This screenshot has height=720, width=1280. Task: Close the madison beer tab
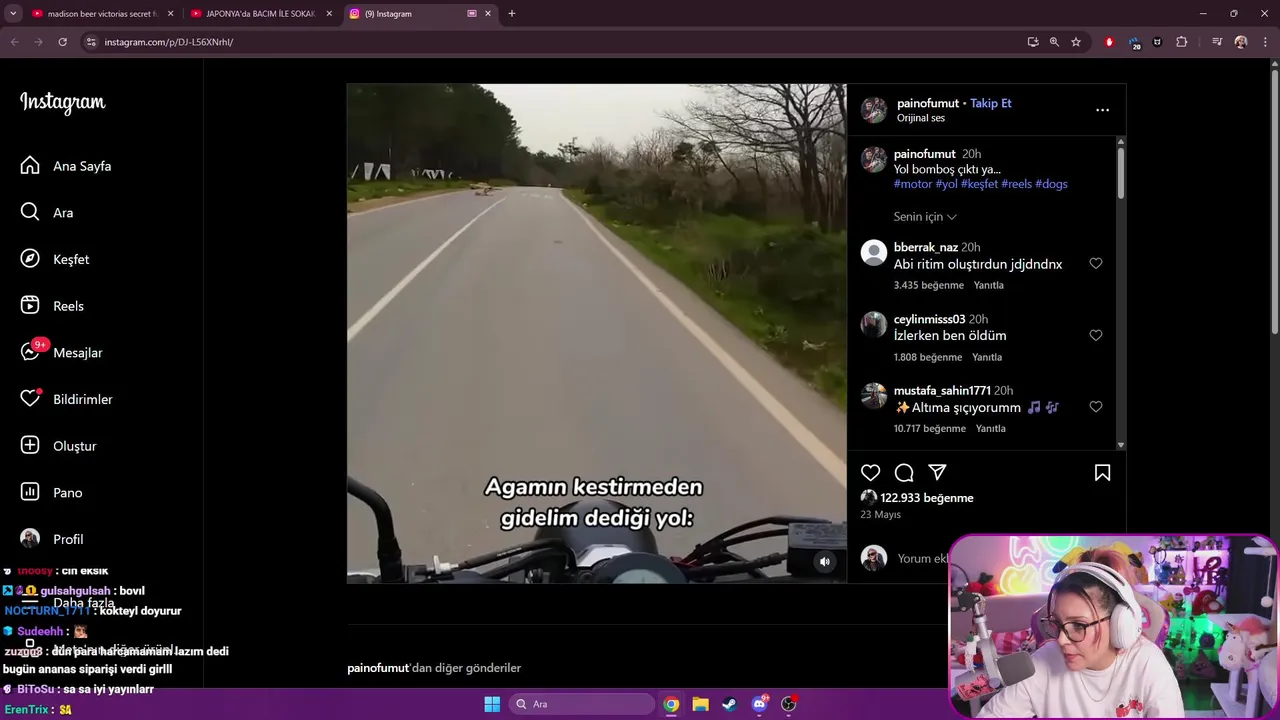(170, 14)
